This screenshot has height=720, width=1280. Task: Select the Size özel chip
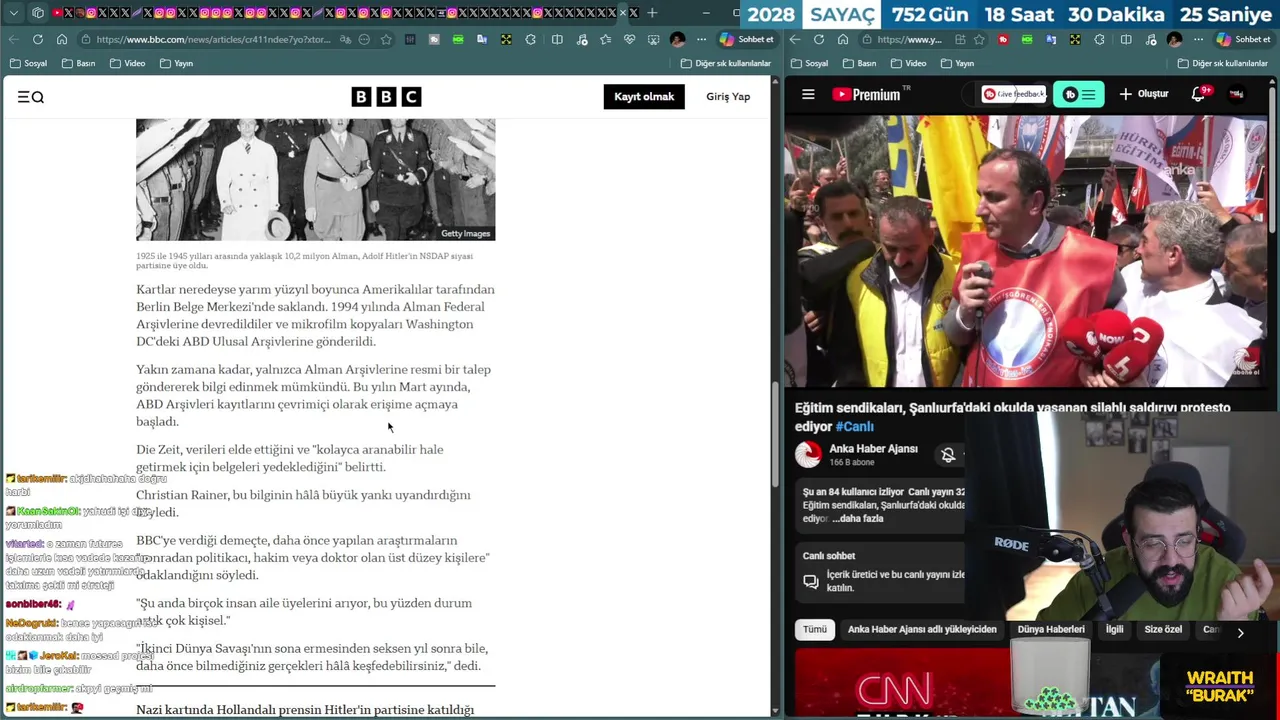click(1163, 629)
